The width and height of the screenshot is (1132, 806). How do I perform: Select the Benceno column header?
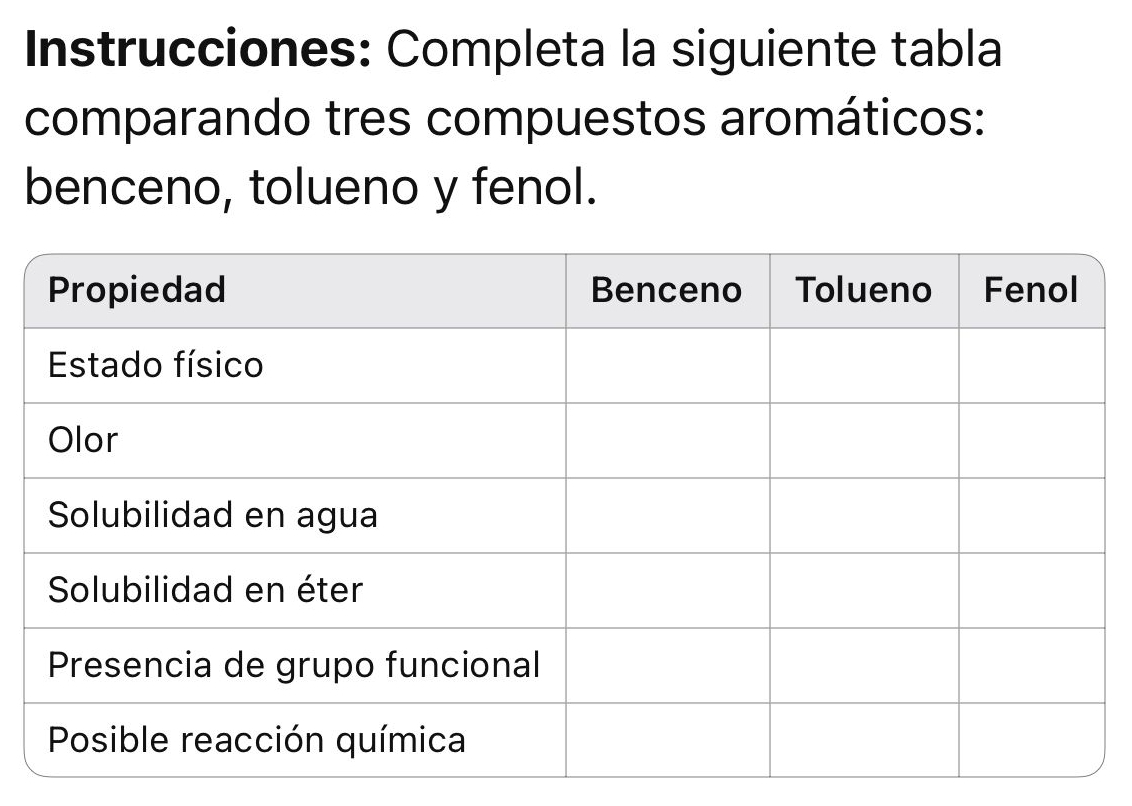point(666,290)
